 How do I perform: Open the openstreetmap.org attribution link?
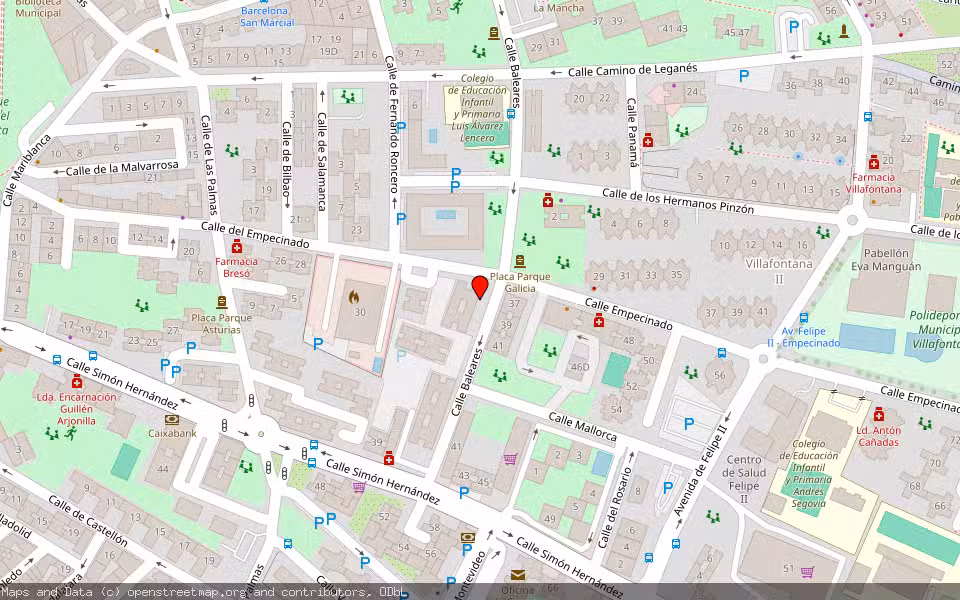(x=187, y=591)
